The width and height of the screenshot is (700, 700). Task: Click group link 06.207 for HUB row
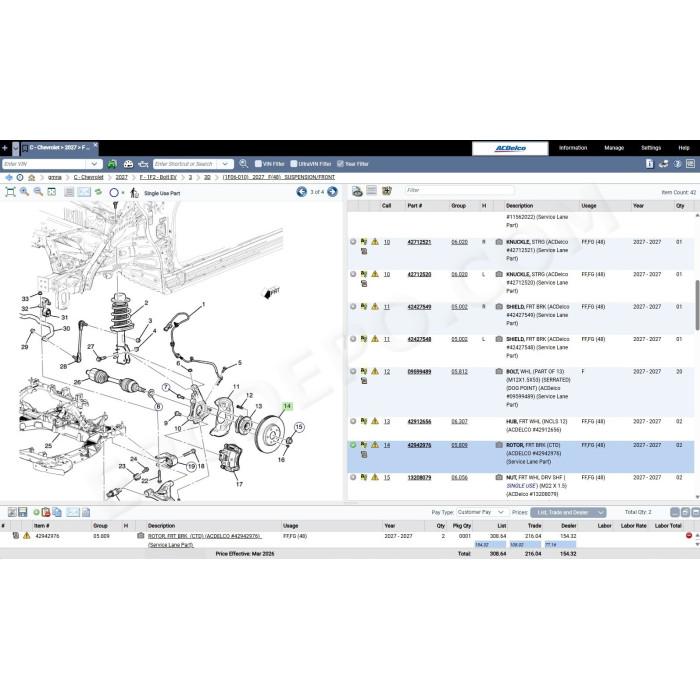[x=459, y=421]
